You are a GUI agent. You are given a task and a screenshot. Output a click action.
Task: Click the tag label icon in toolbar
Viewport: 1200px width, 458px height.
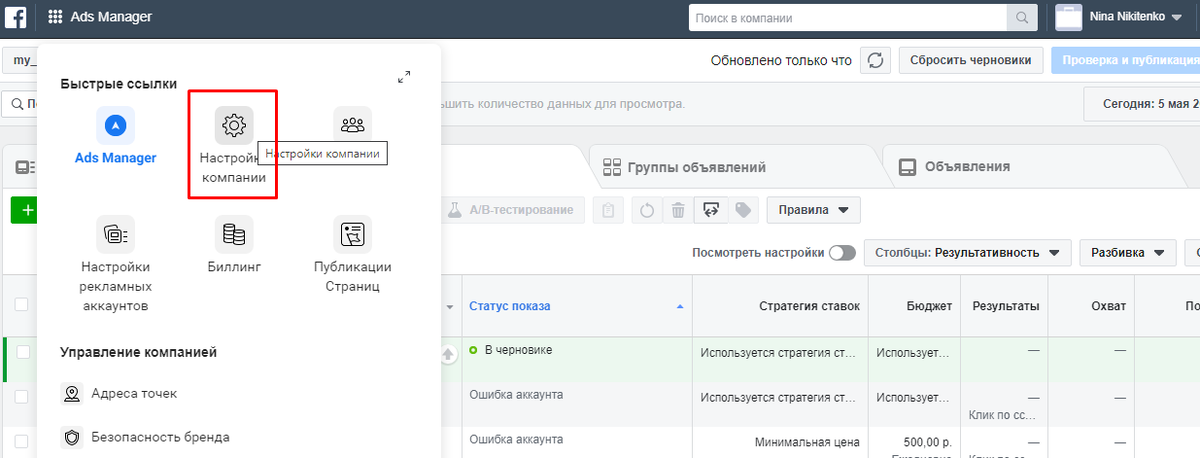743,210
